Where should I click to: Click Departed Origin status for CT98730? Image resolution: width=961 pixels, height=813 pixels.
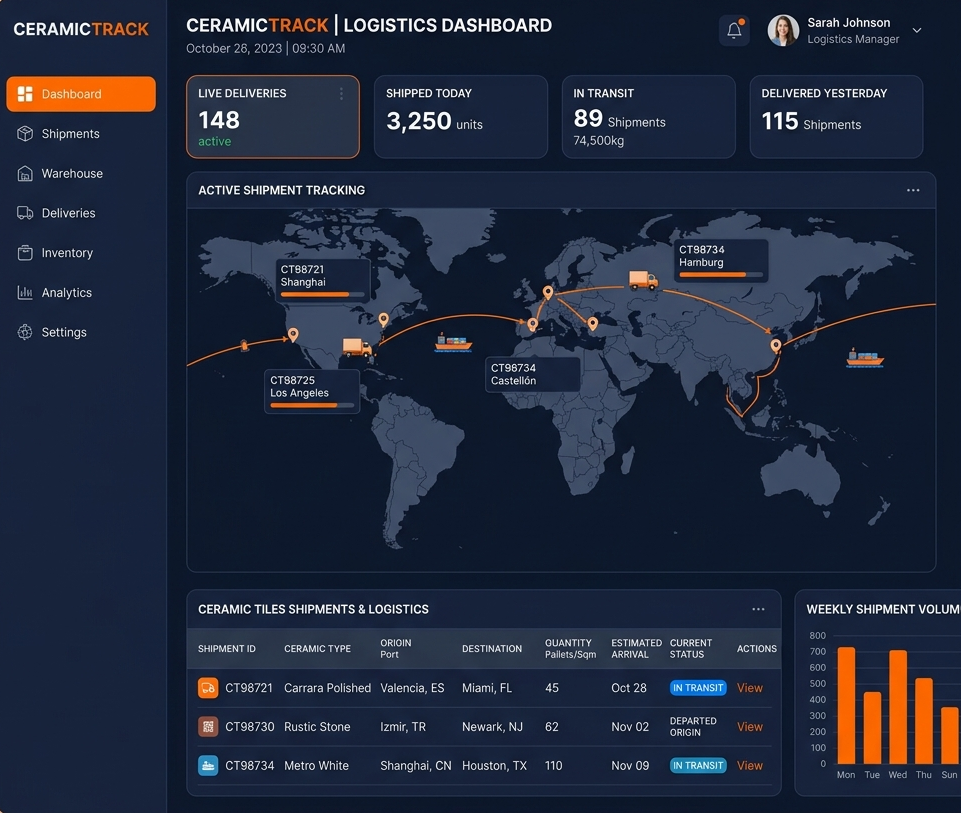click(693, 727)
